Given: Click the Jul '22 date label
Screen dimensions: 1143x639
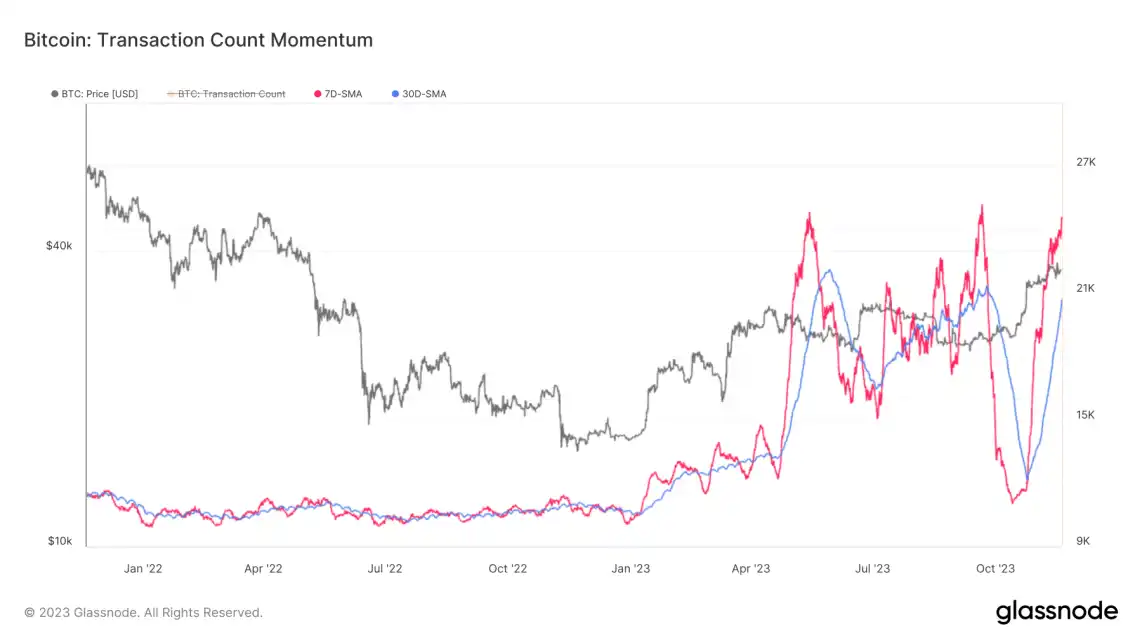Looking at the screenshot, I should click(385, 569).
